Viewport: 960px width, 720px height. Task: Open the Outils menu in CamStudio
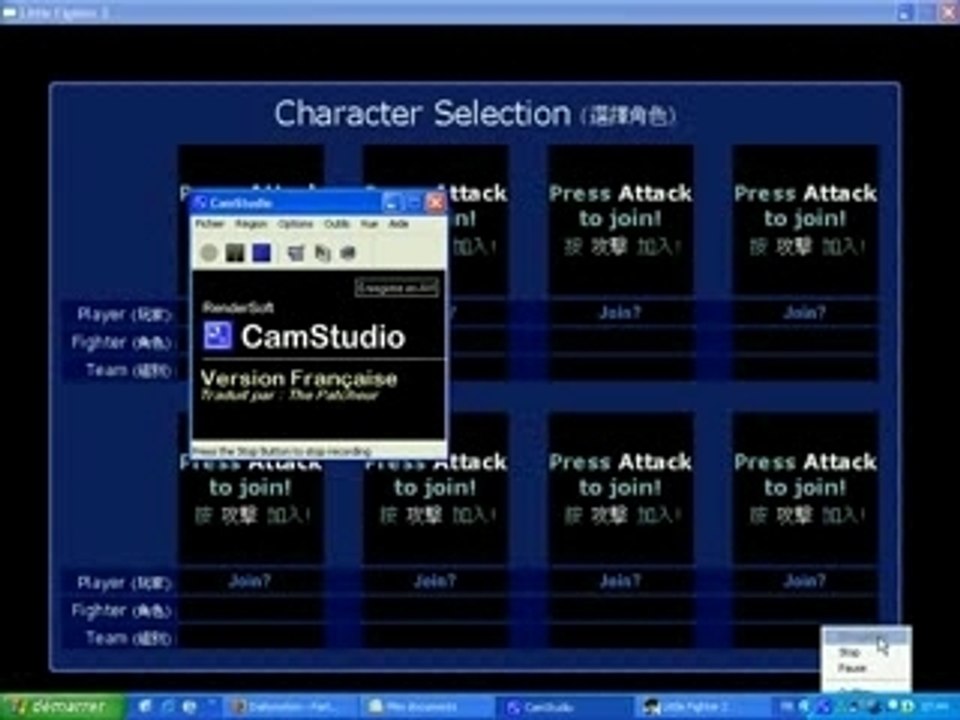coord(337,224)
